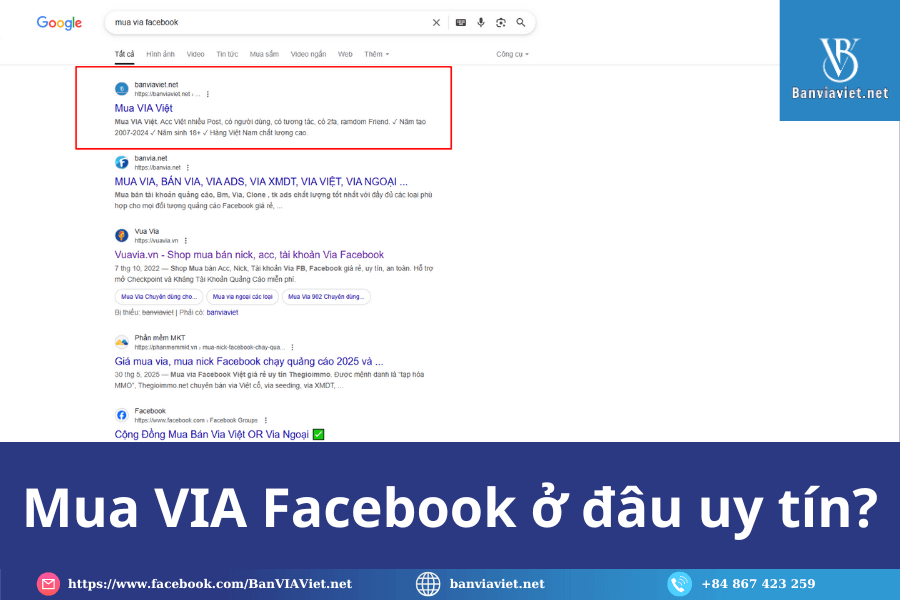Click the 'Phần mềm MKT' site name text
Screen dimensions: 900x600
pos(160,338)
